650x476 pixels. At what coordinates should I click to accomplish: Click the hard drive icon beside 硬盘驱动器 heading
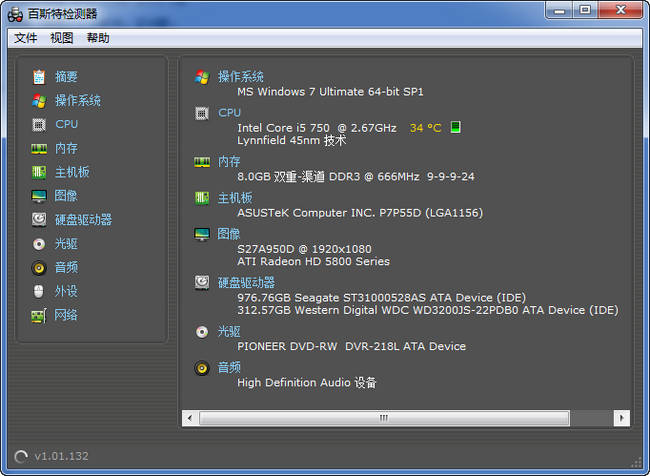202,282
